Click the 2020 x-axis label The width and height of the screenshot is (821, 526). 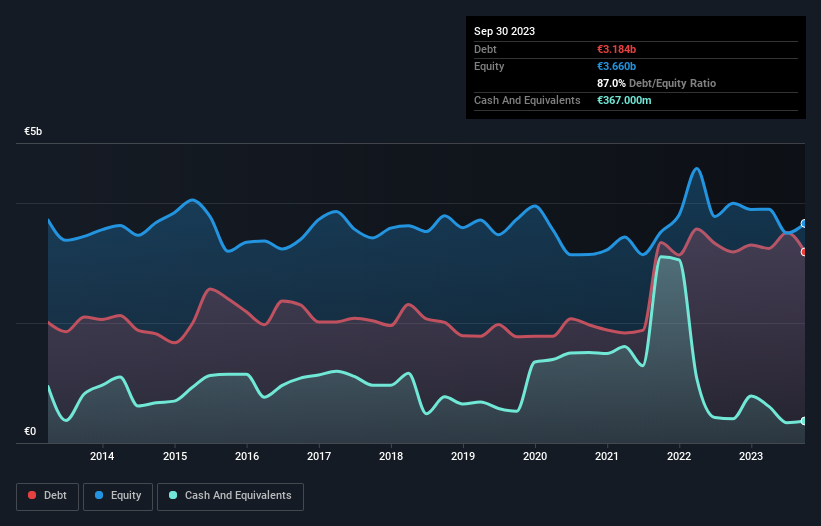(x=535, y=456)
